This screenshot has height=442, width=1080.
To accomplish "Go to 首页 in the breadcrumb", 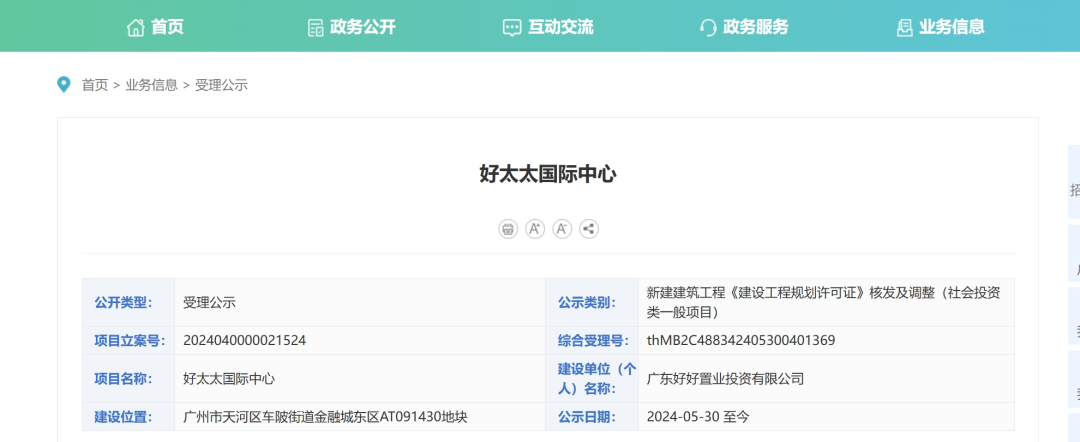I will 95,85.
